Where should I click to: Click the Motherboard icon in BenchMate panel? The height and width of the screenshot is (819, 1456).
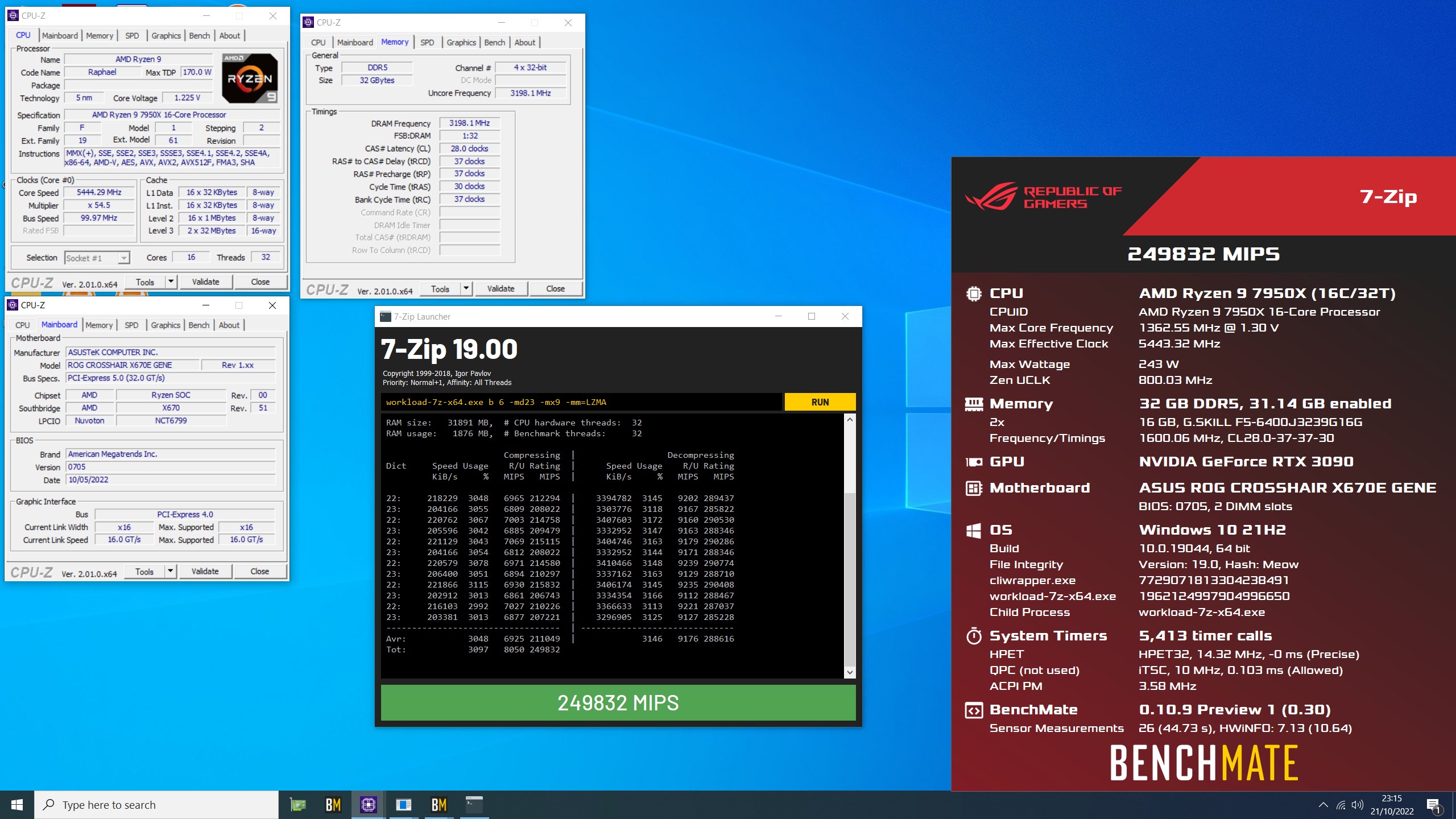pos(974,488)
